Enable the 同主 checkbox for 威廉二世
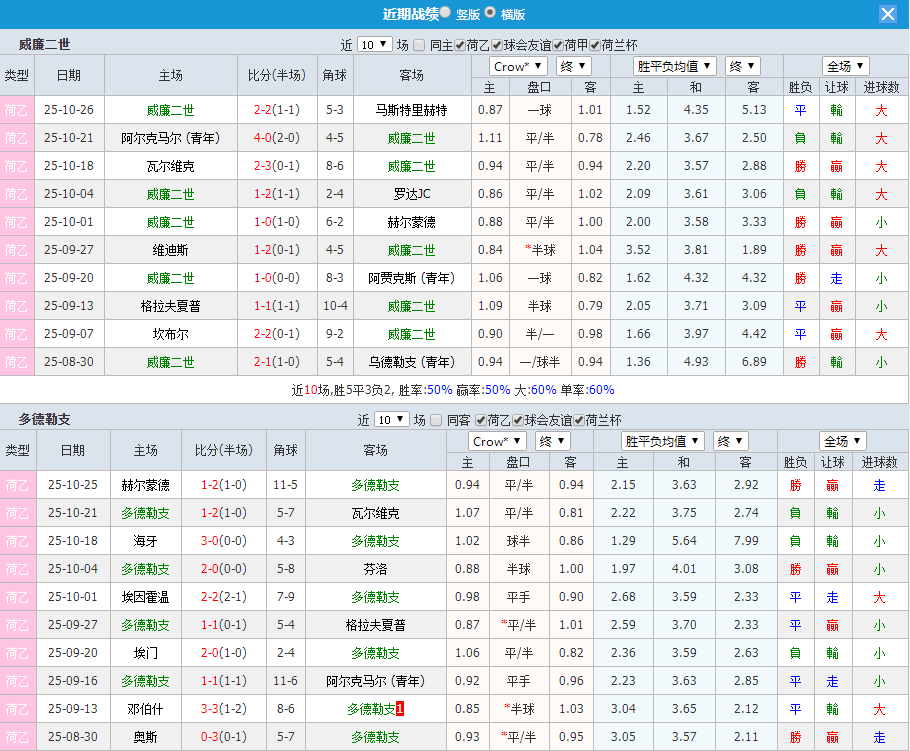This screenshot has height=751, width=910. [x=418, y=45]
